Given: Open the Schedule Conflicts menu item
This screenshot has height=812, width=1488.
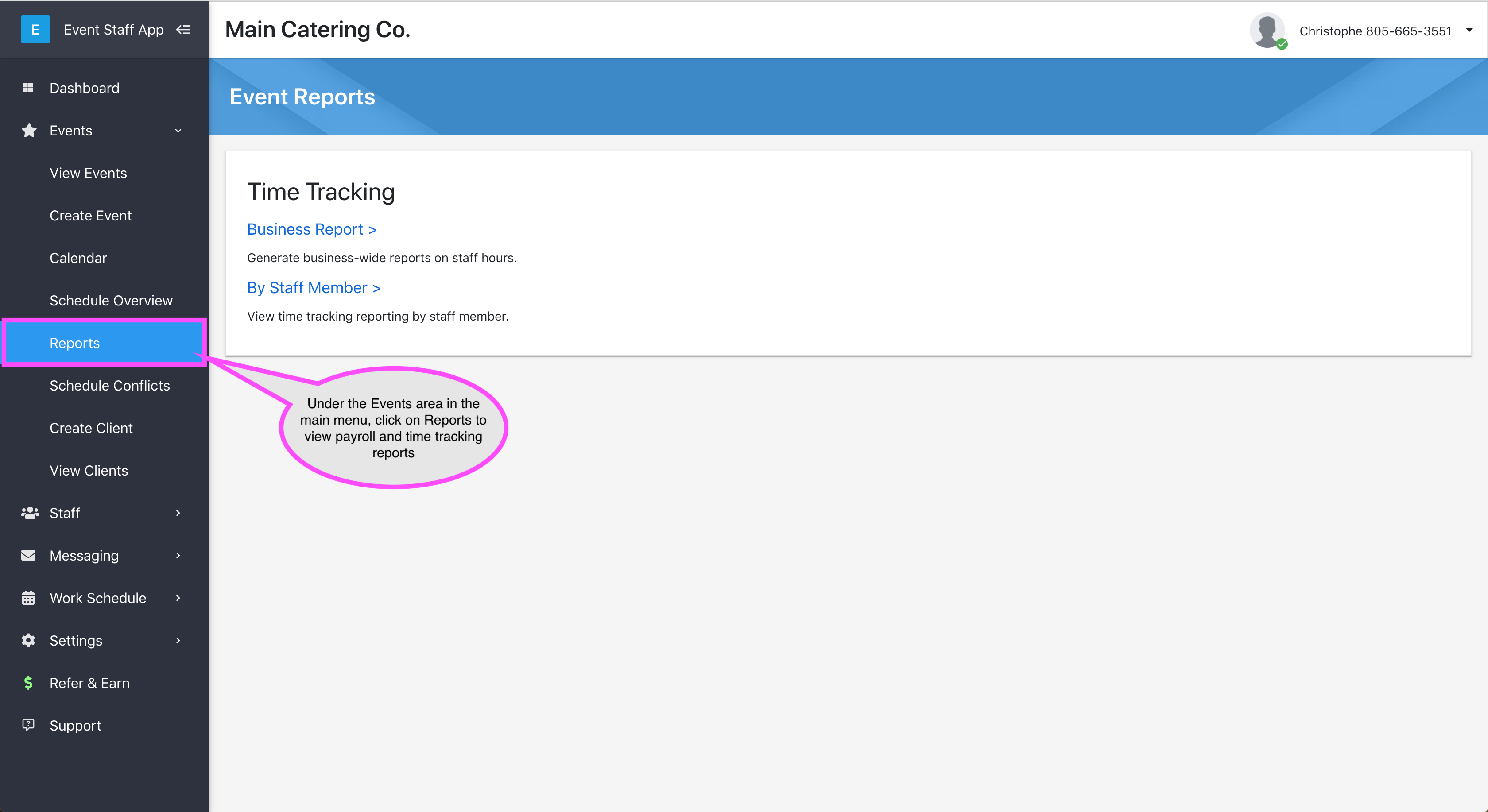Looking at the screenshot, I should coord(110,385).
